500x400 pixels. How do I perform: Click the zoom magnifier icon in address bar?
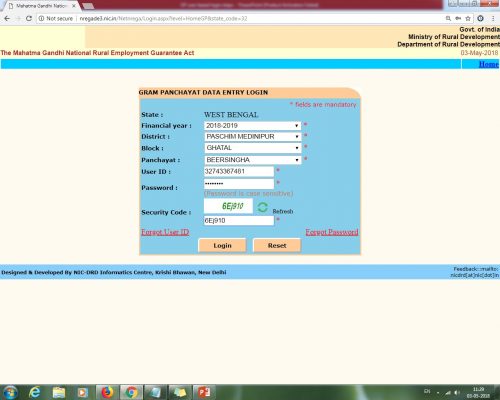point(448,19)
